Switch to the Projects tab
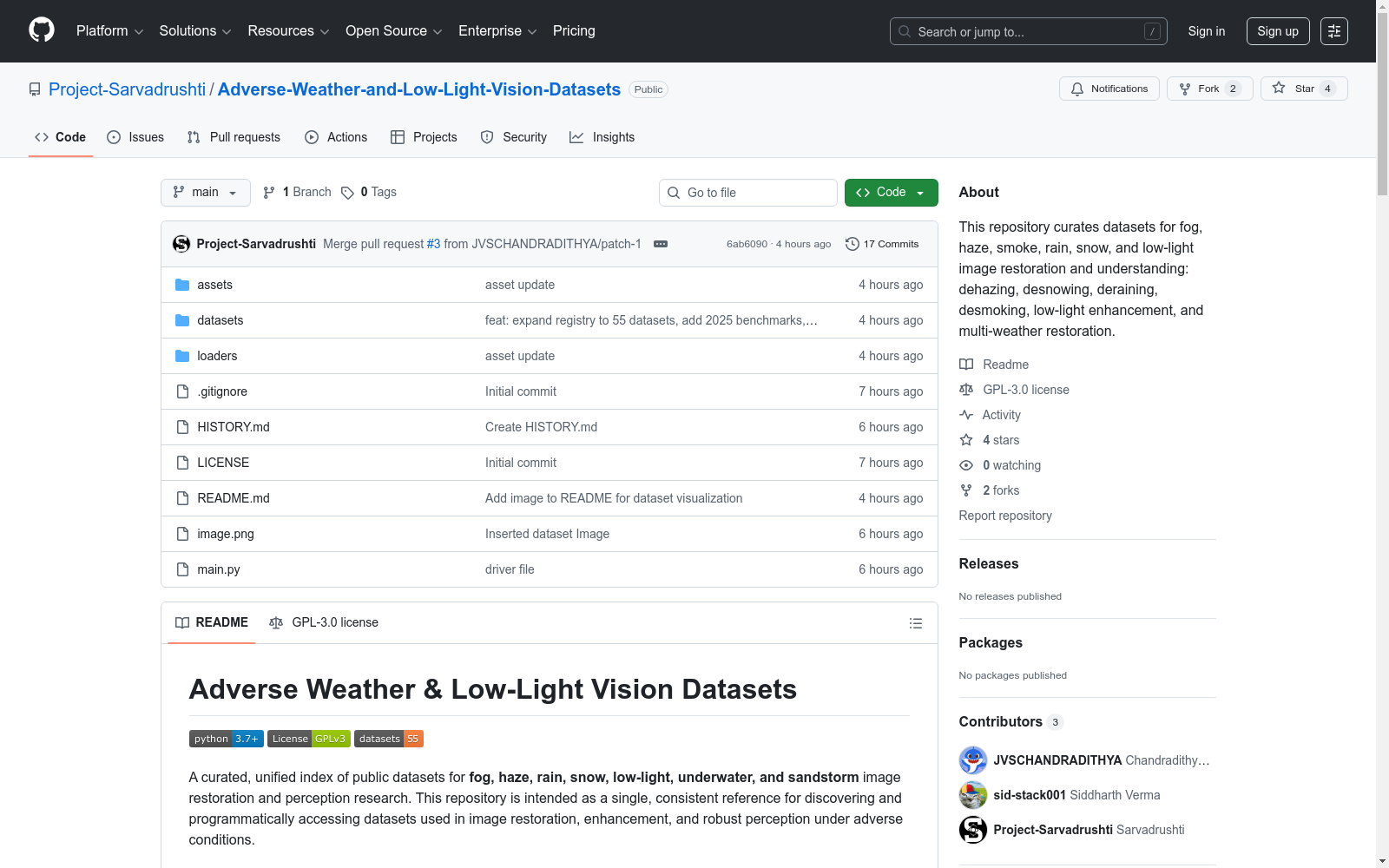This screenshot has width=1389, height=868. pos(424,137)
